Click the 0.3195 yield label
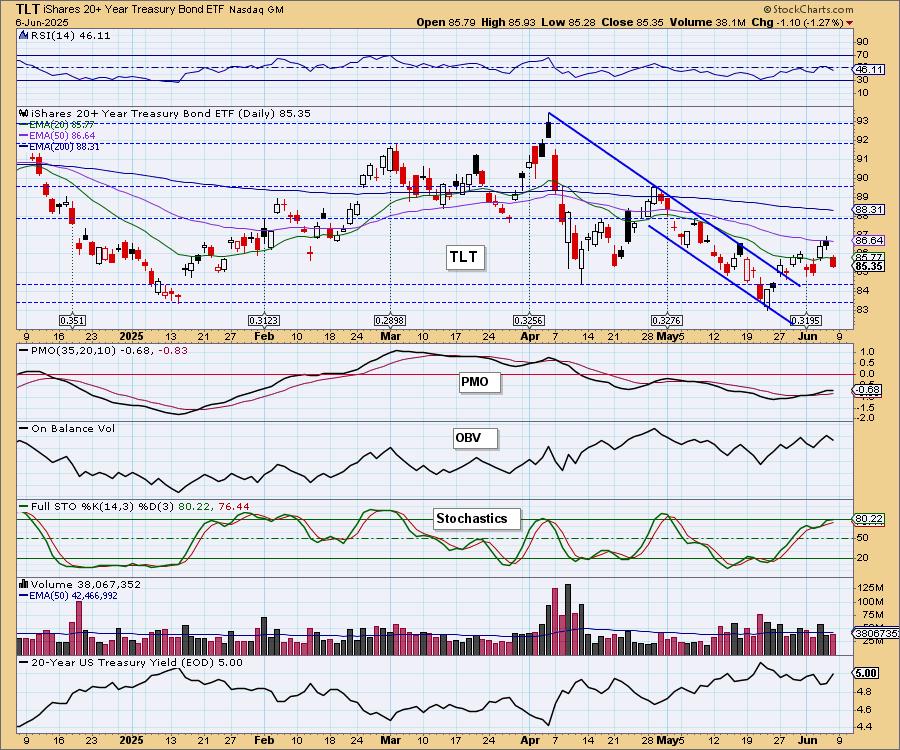The width and height of the screenshot is (900, 750). (x=806, y=320)
